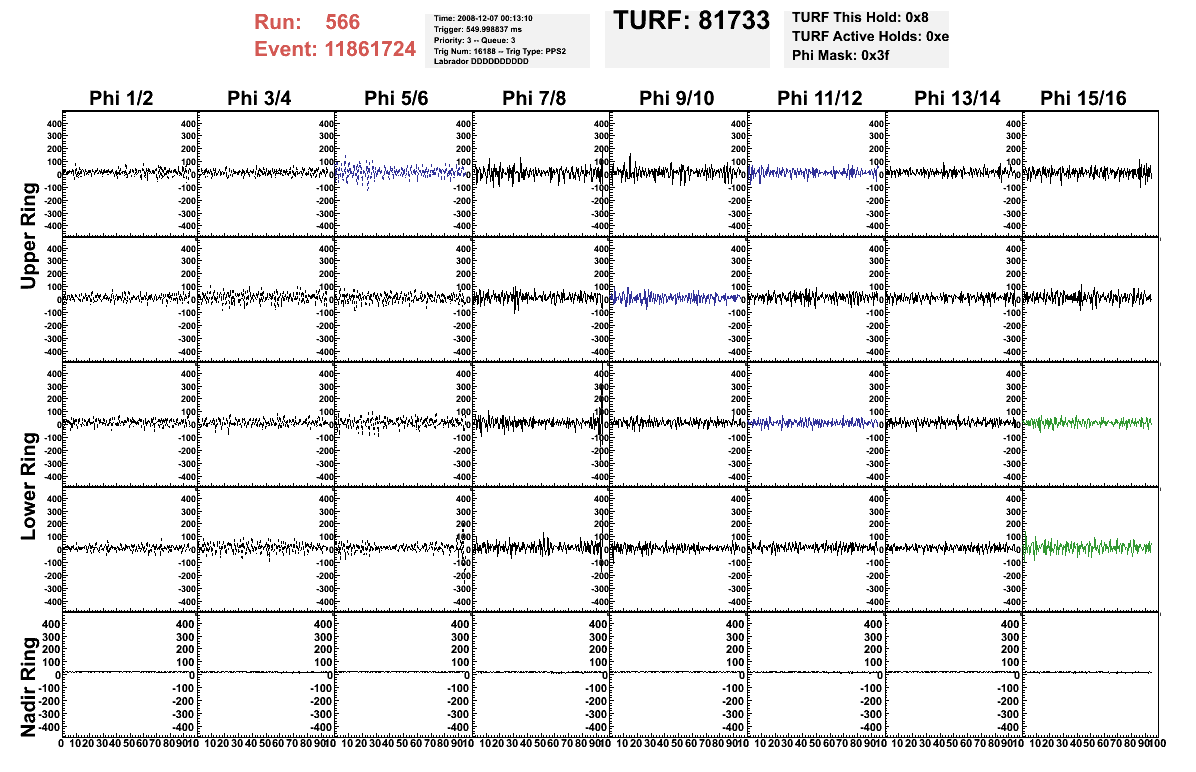
Task: Click the "Trig Num: 16188 -- Trig Type: PPS2" line
Action: click(x=500, y=51)
